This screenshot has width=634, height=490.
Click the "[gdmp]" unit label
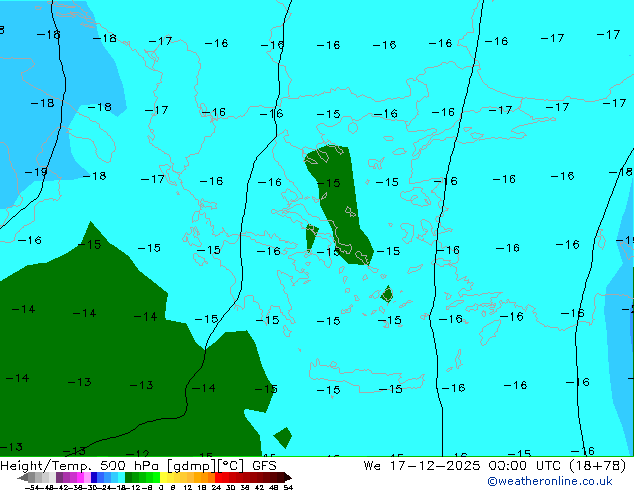192,466
